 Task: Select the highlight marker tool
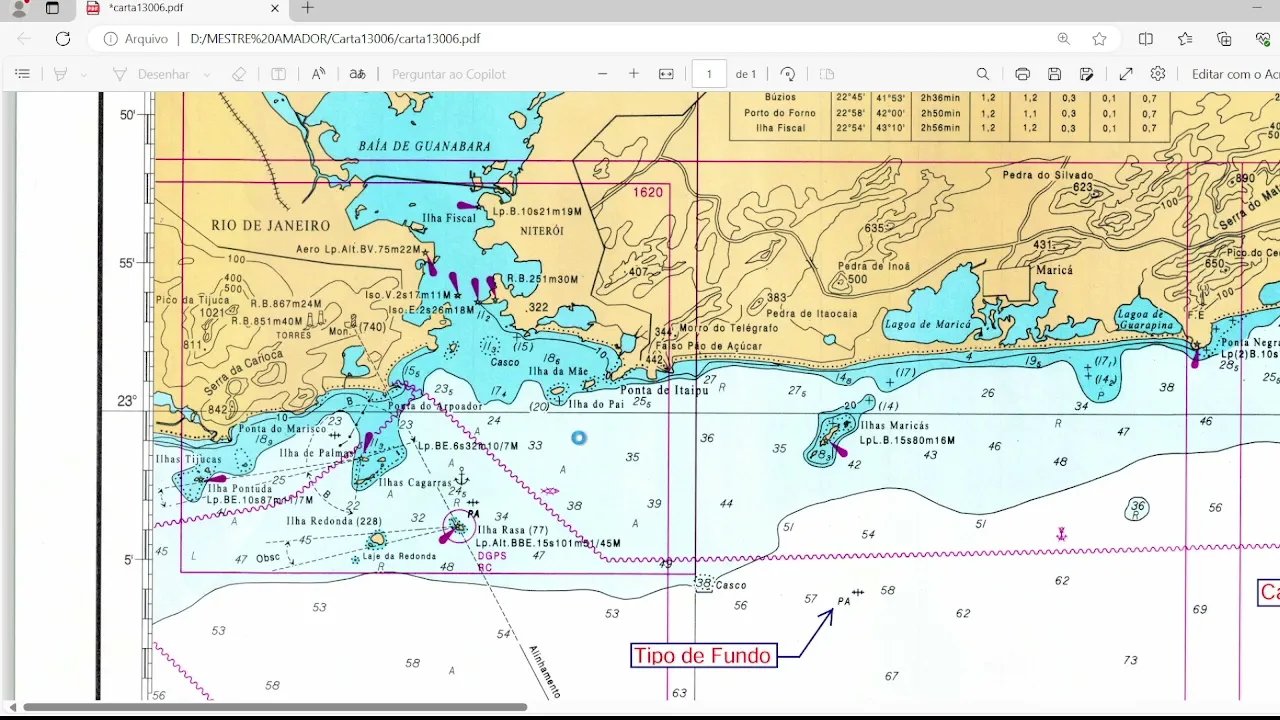click(60, 74)
